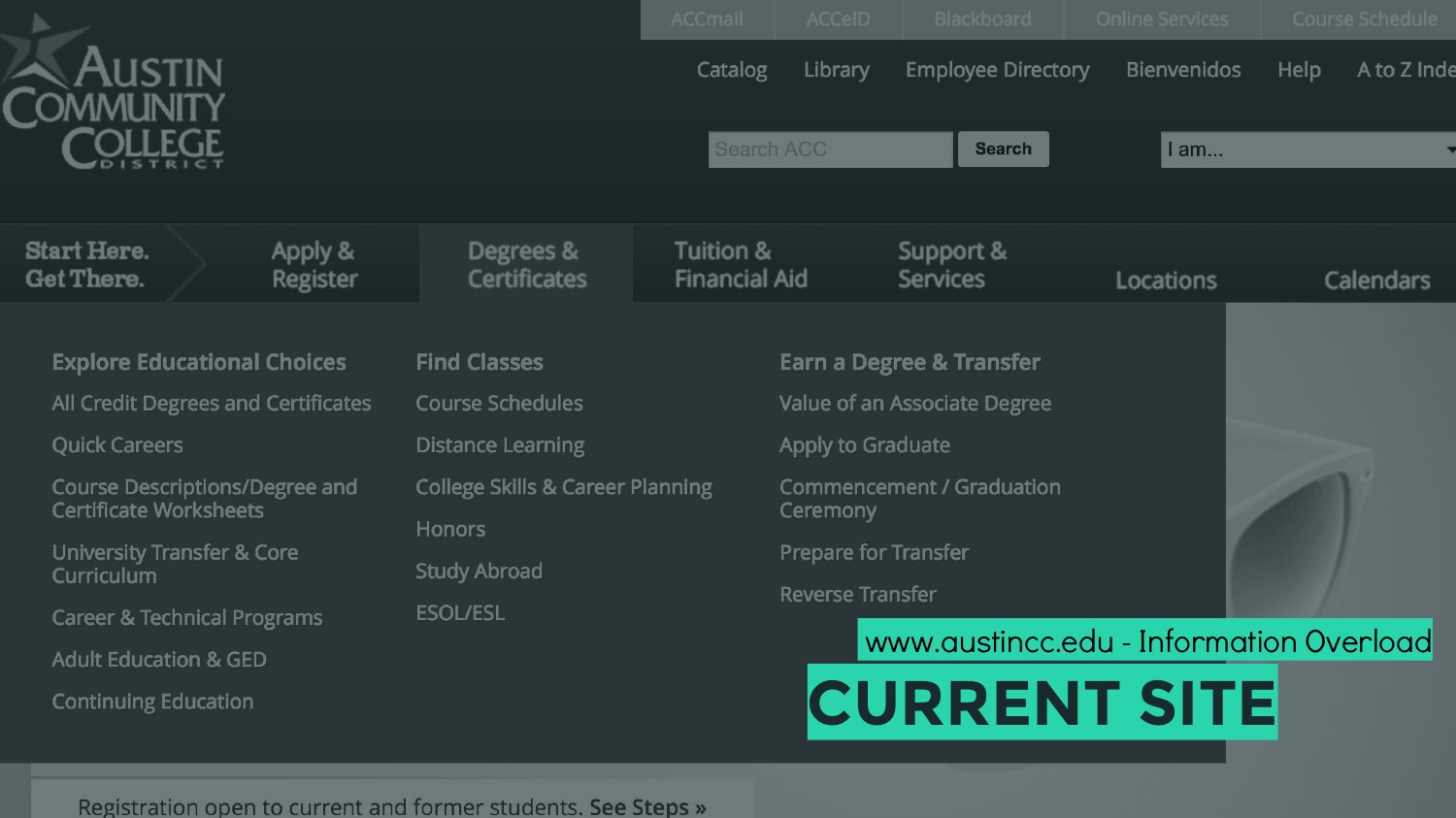This screenshot has height=818, width=1456.
Task: Open the Tuition & Financial Aid menu
Action: [x=741, y=264]
